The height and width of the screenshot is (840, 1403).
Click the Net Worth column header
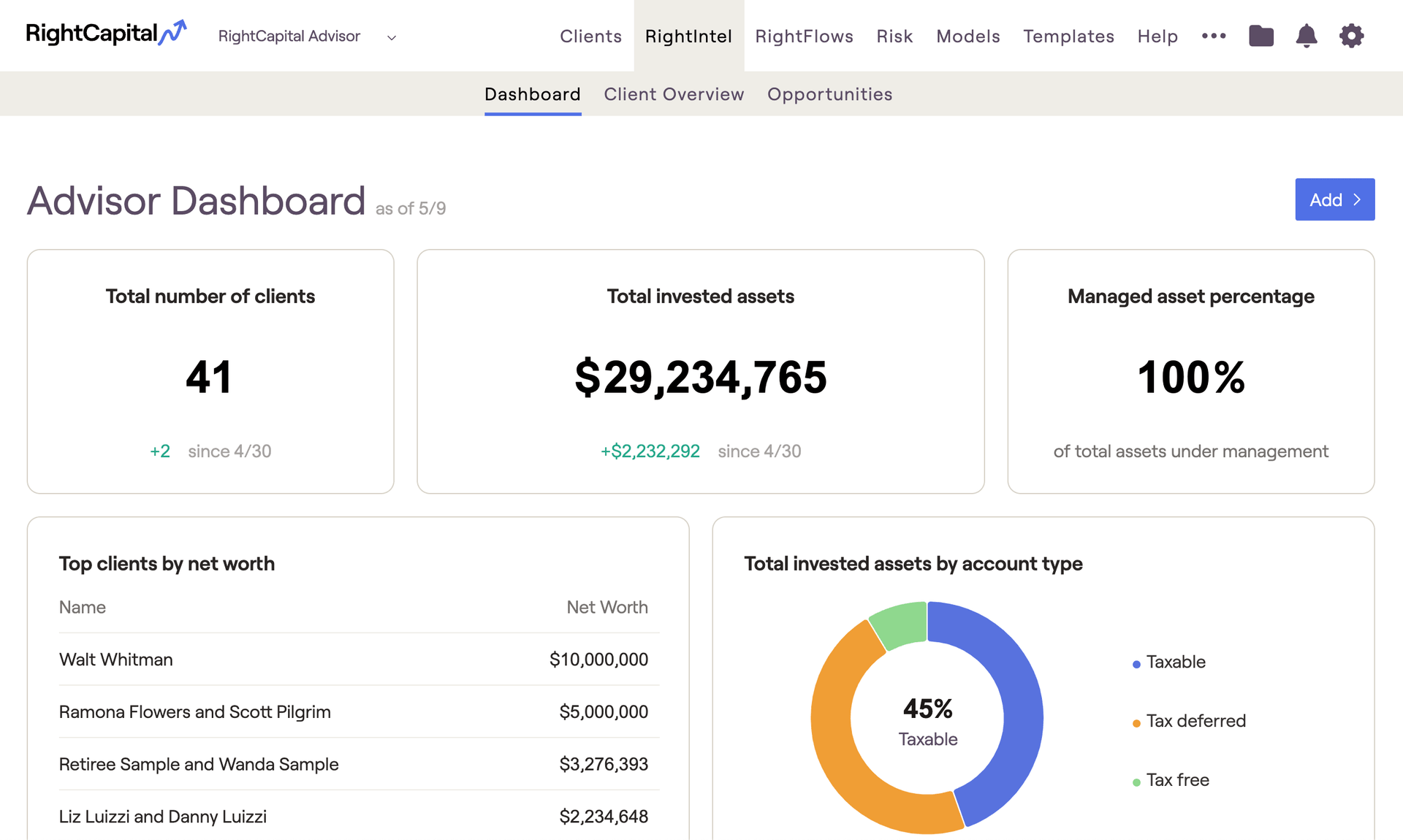point(607,607)
